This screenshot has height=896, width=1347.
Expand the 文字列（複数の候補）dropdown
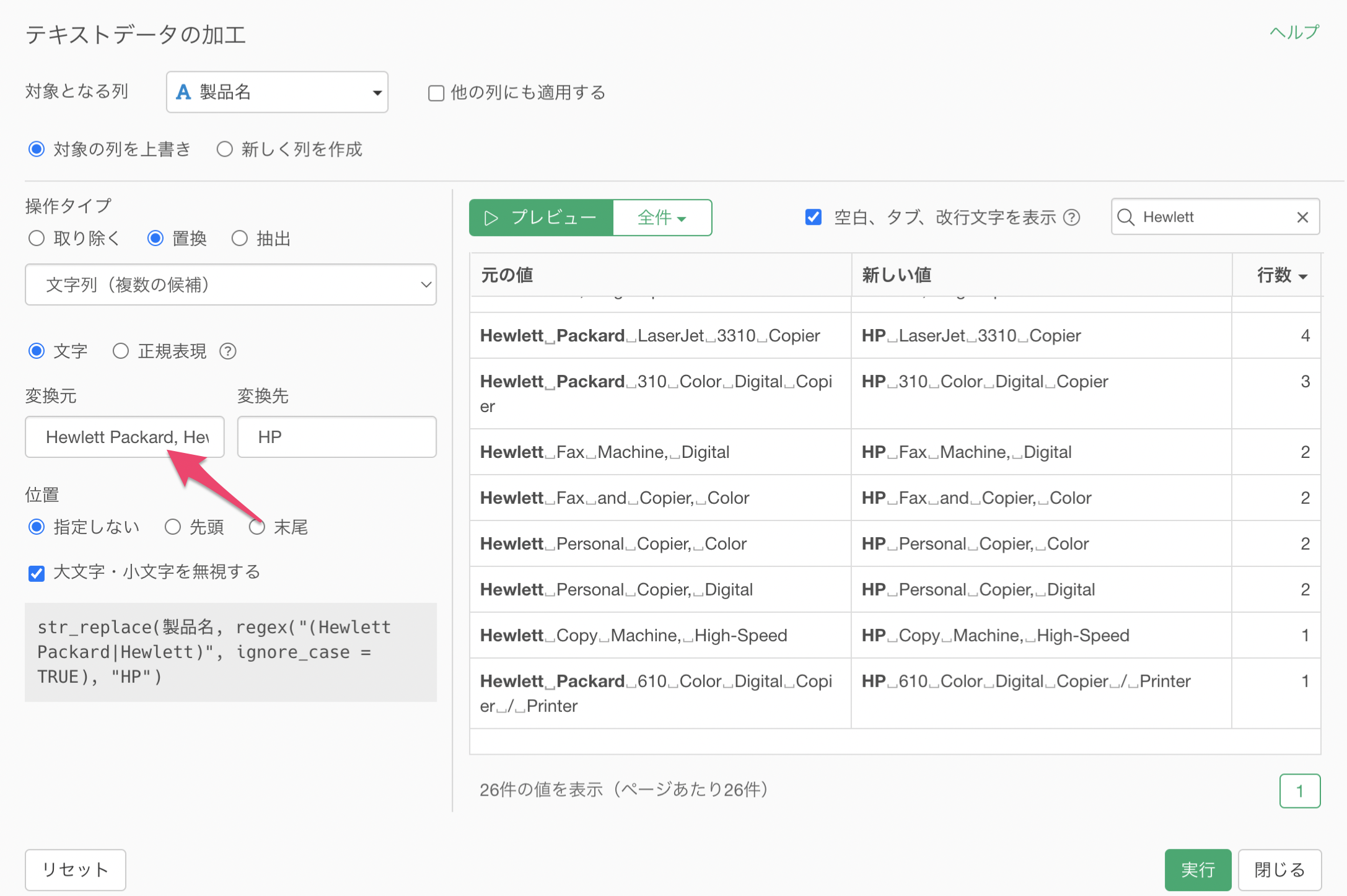click(230, 284)
